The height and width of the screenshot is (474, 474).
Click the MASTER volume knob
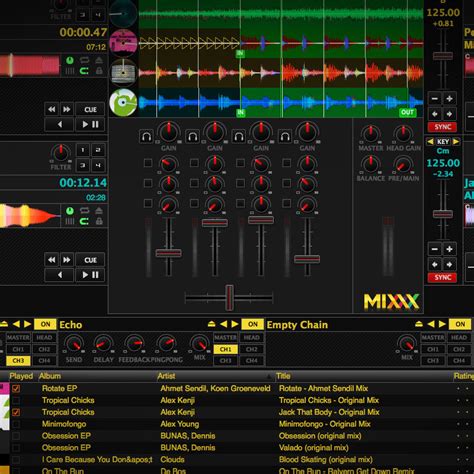pyautogui.click(x=371, y=134)
